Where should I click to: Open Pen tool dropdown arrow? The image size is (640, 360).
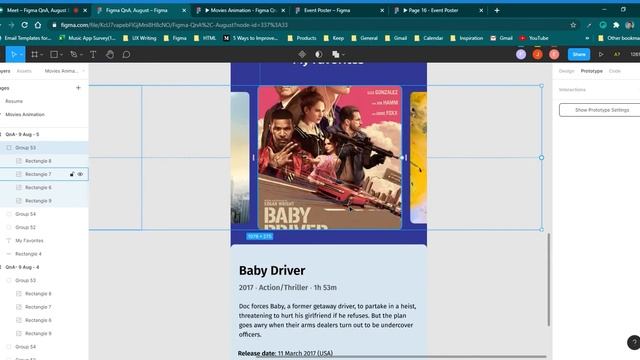(x=81, y=55)
